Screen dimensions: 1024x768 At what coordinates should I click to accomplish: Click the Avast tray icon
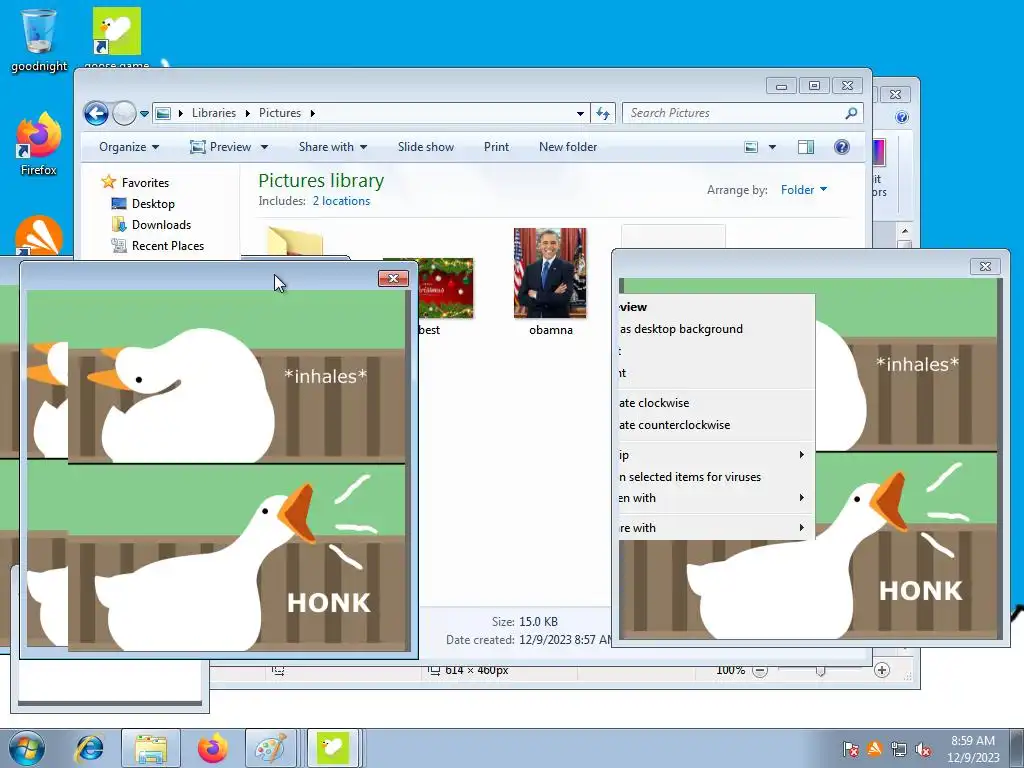coord(874,749)
